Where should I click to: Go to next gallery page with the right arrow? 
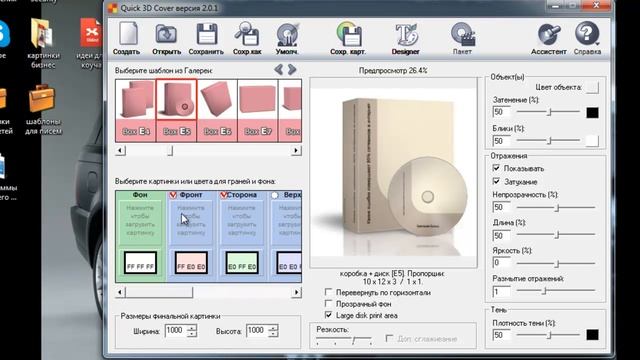292,69
